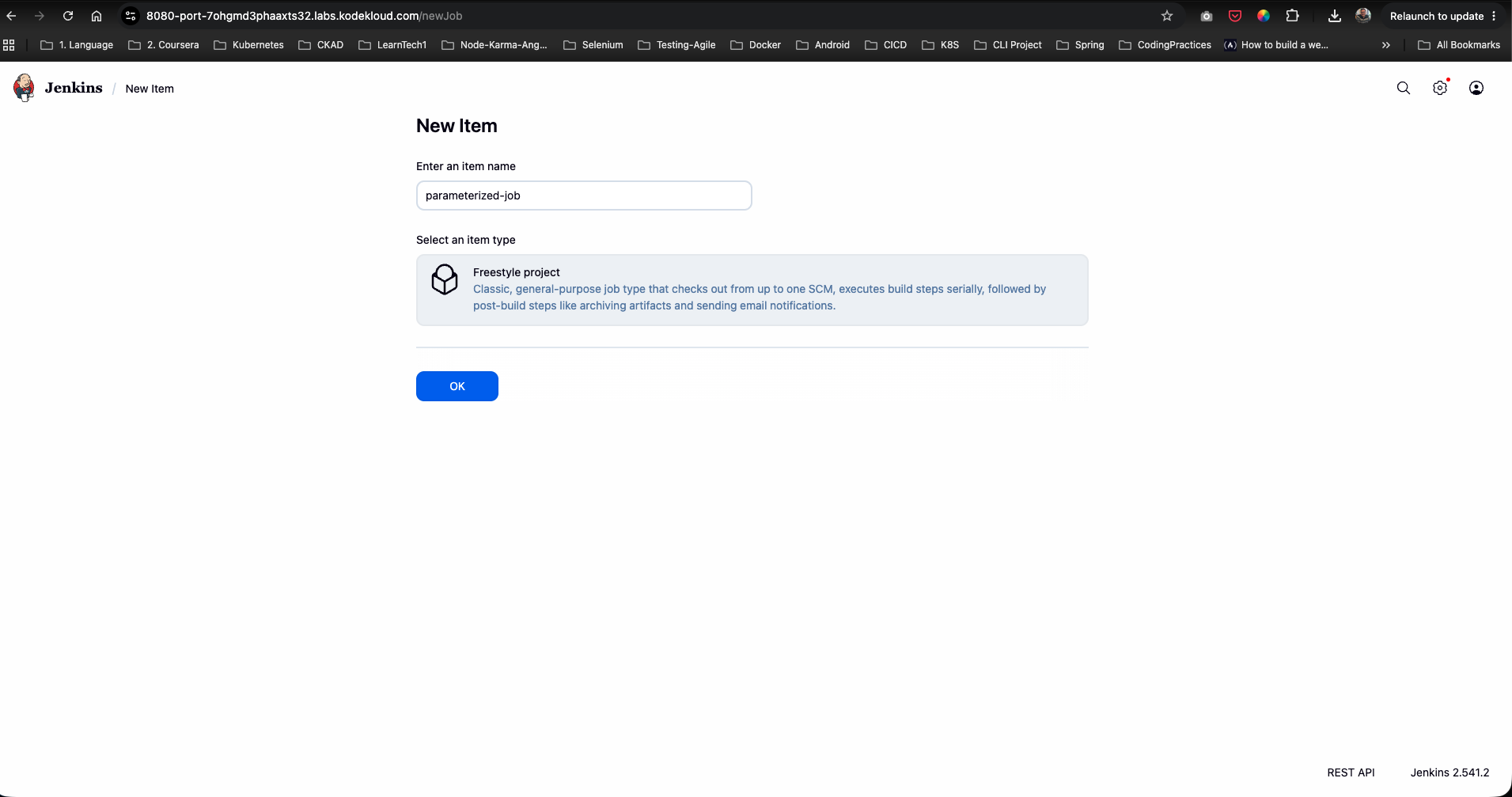Open Manage Jenkins gear icon
Viewport: 1512px width, 797px height.
click(1440, 88)
